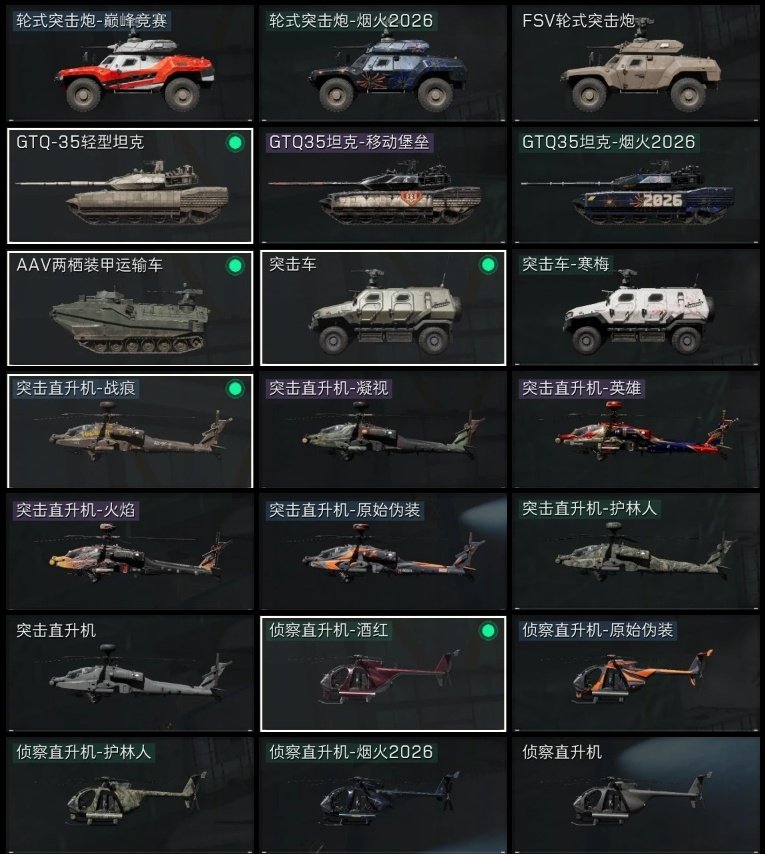Select the 突击直升机-凝视 helicopter skin
Image resolution: width=765 pixels, height=854 pixels.
pyautogui.click(x=383, y=430)
